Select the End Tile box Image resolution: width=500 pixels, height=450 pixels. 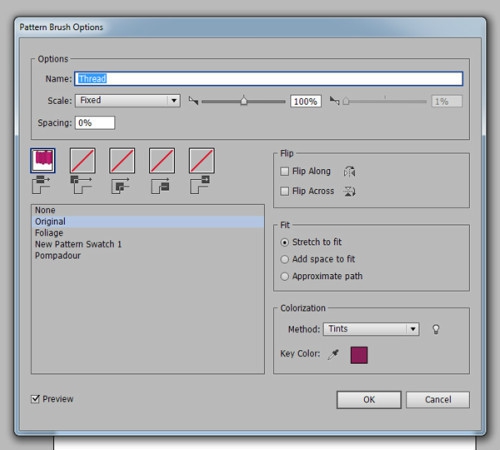tap(202, 161)
